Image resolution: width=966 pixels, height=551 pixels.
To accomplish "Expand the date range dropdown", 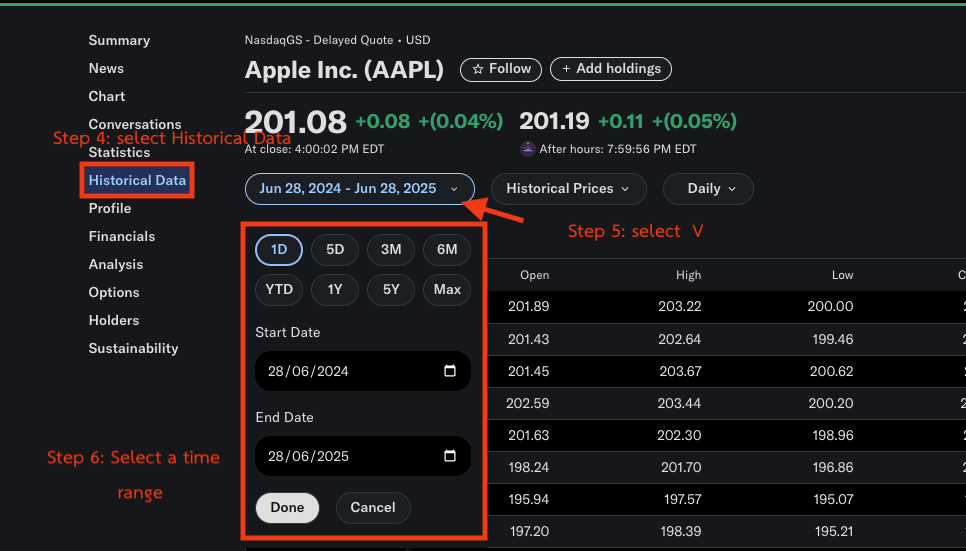I will pyautogui.click(x=359, y=188).
